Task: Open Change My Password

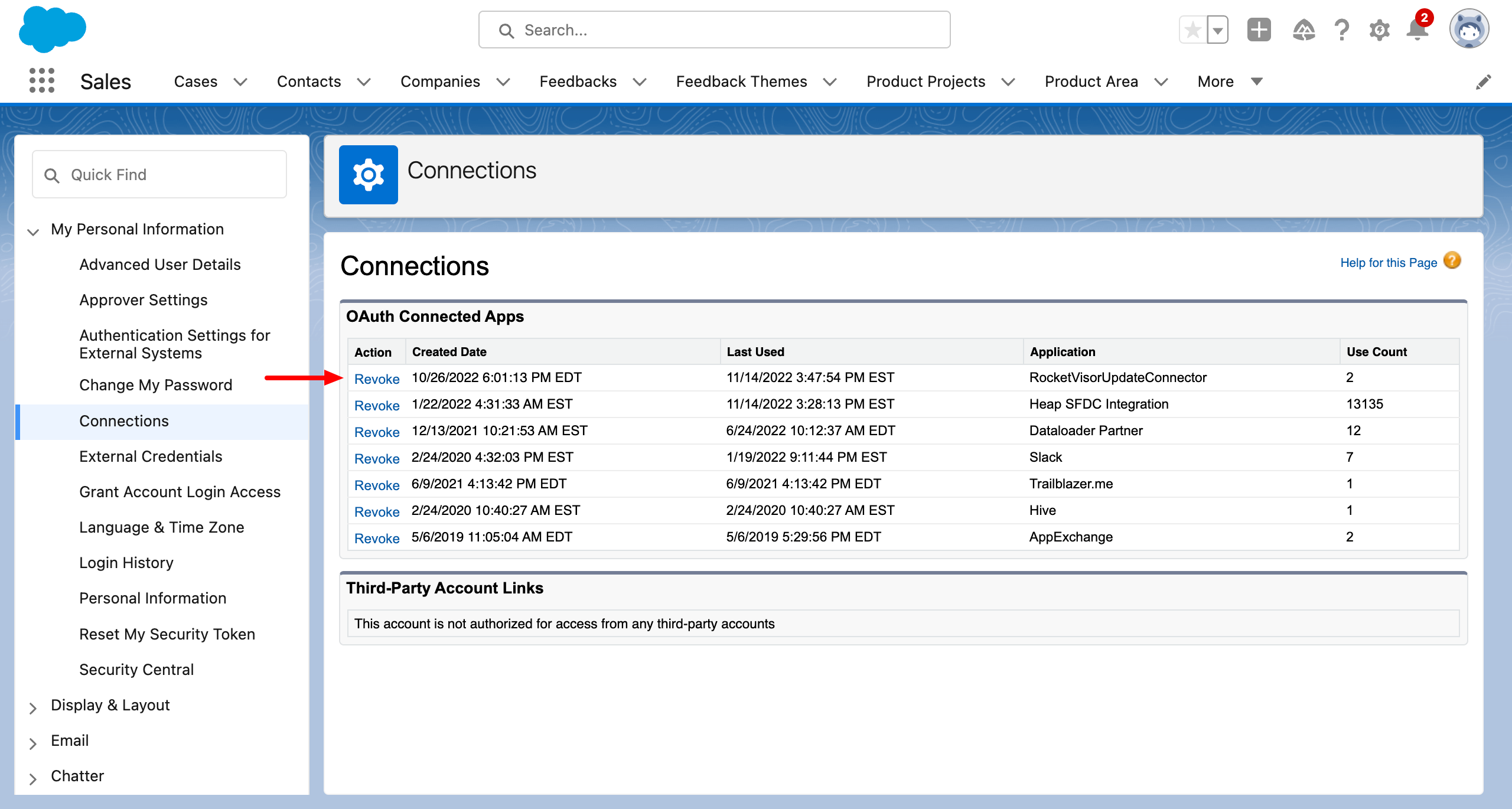Action: tap(155, 385)
